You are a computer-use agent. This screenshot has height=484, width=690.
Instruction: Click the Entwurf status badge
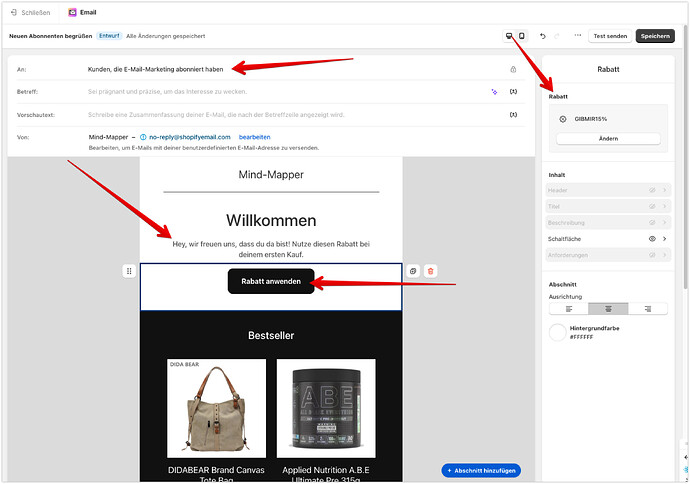109,36
